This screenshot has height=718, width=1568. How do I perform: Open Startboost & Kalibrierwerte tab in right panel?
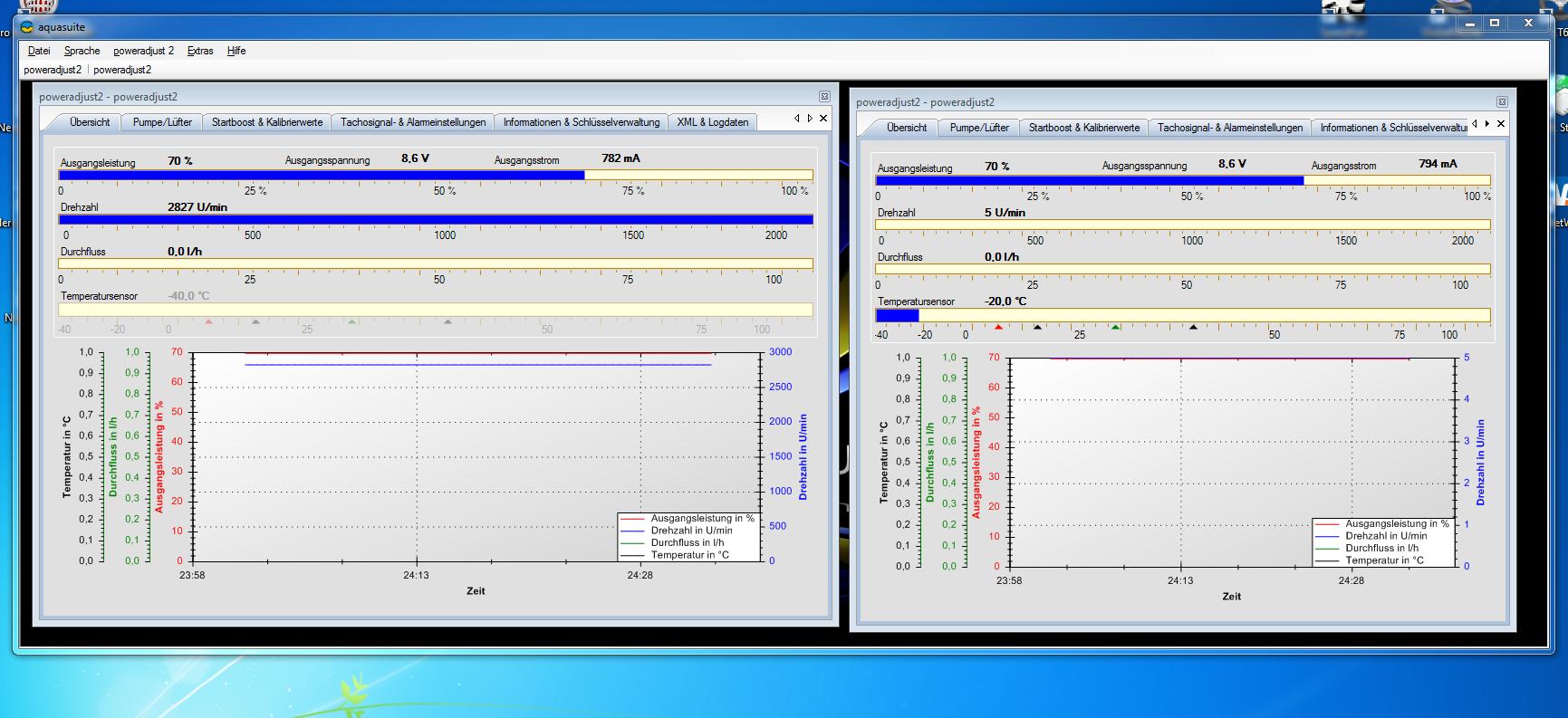tap(1083, 128)
